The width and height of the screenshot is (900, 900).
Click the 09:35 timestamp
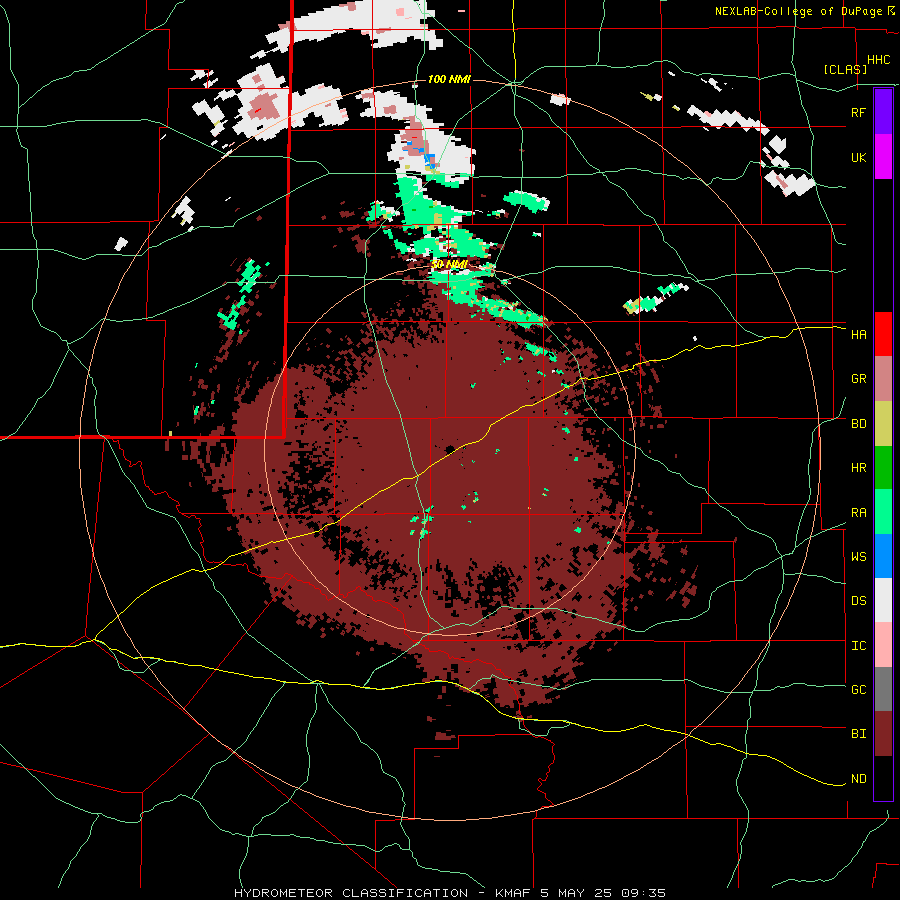tap(643, 893)
